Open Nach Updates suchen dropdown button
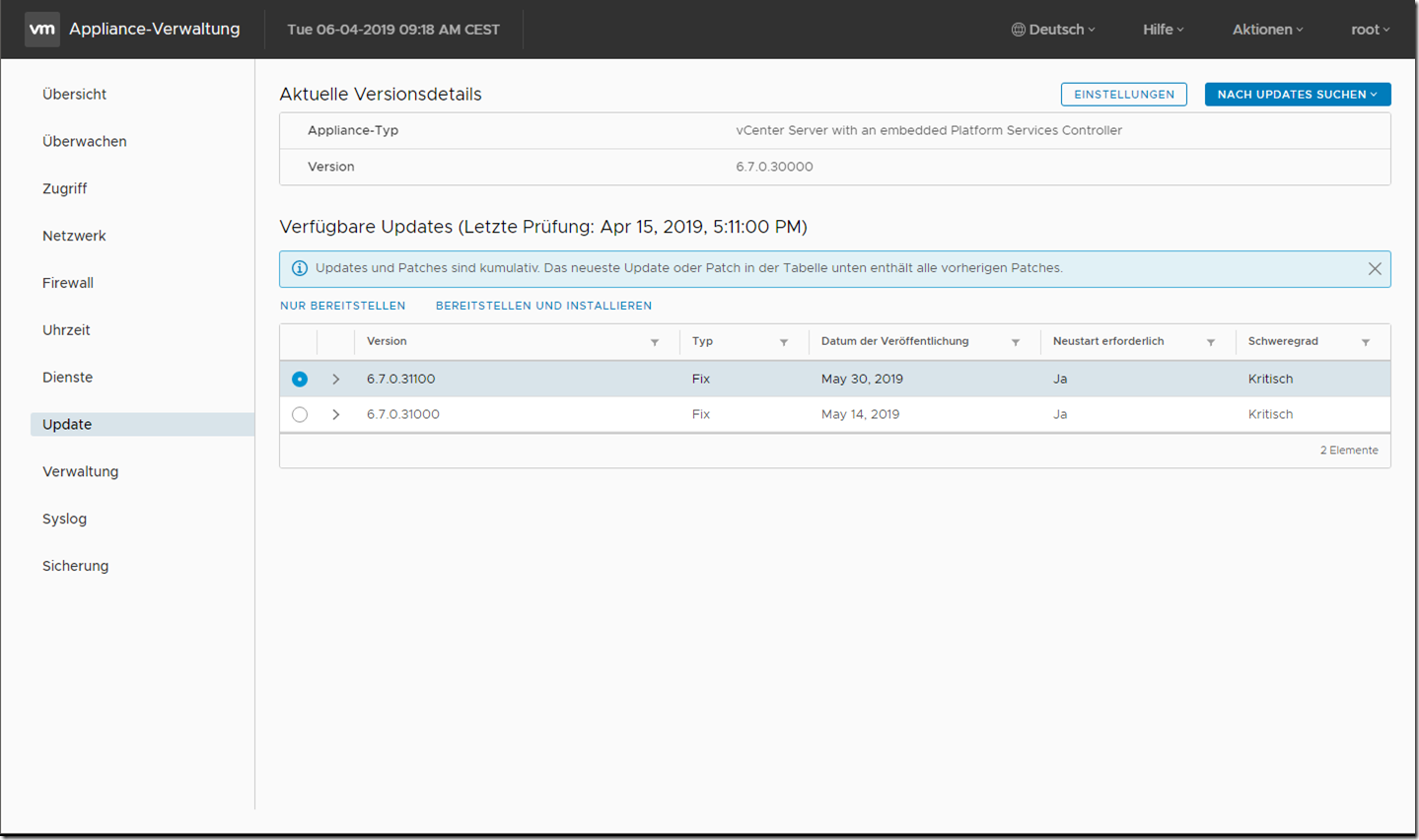This screenshot has height=840, width=1419. point(1298,95)
